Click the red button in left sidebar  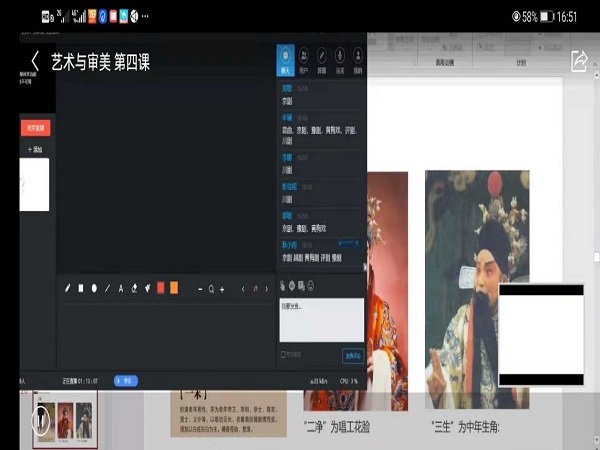coord(36,128)
